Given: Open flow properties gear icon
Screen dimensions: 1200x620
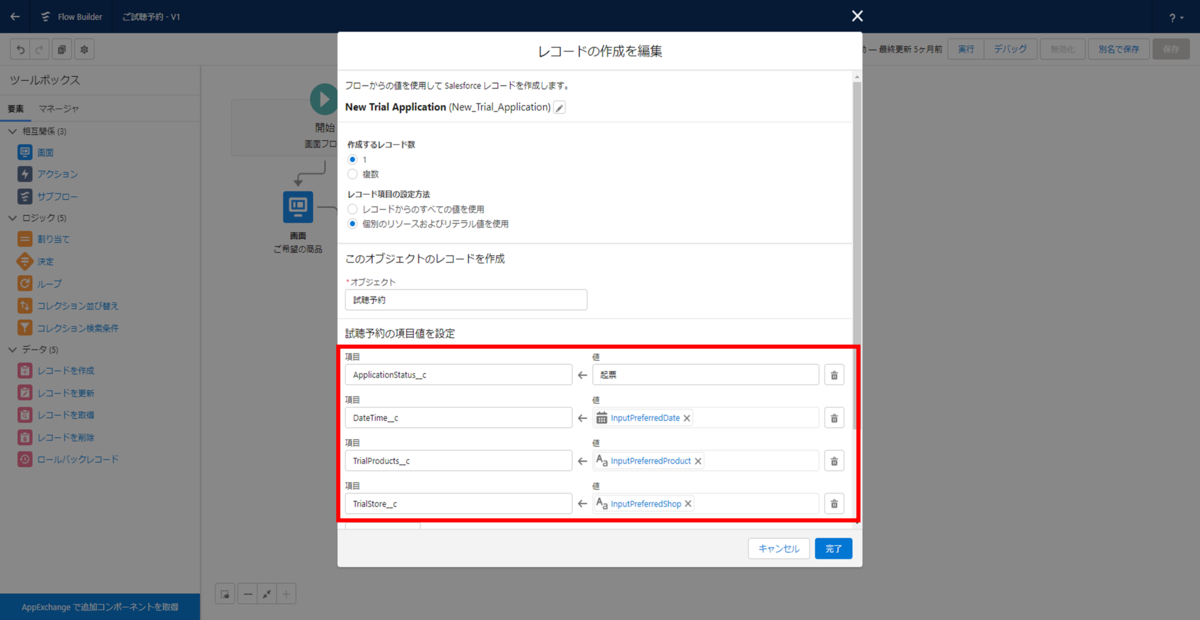Looking at the screenshot, I should tap(85, 49).
